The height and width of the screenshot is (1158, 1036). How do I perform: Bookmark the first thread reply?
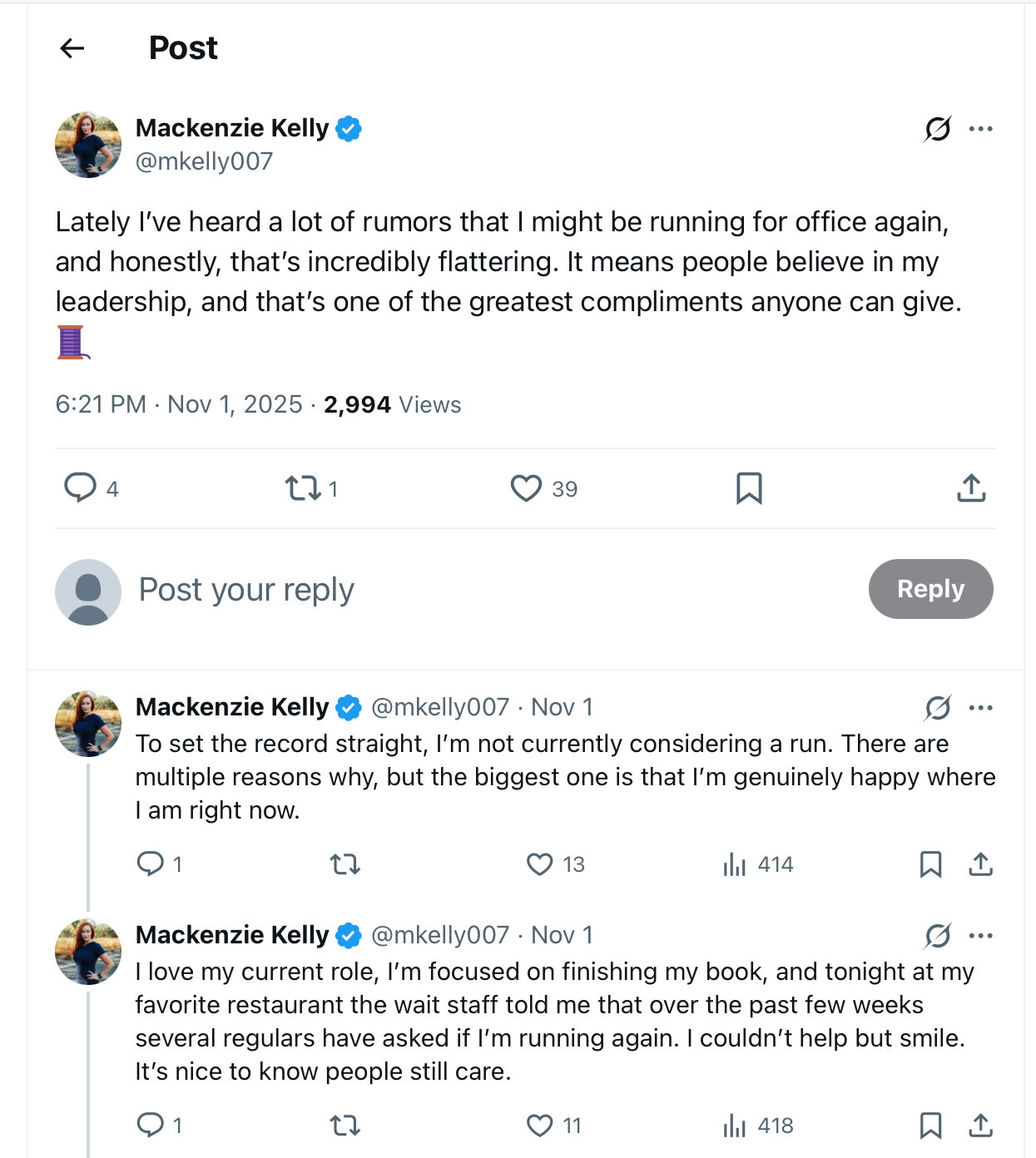point(930,864)
